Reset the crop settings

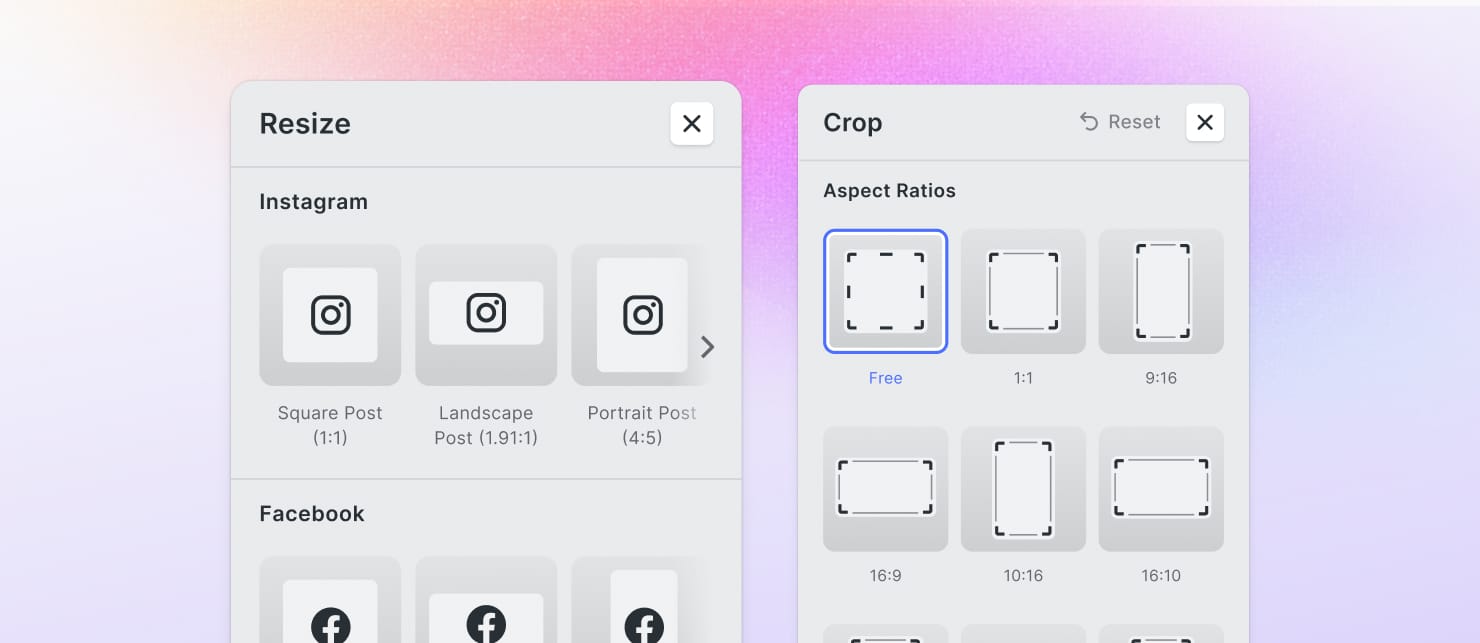tap(1120, 122)
